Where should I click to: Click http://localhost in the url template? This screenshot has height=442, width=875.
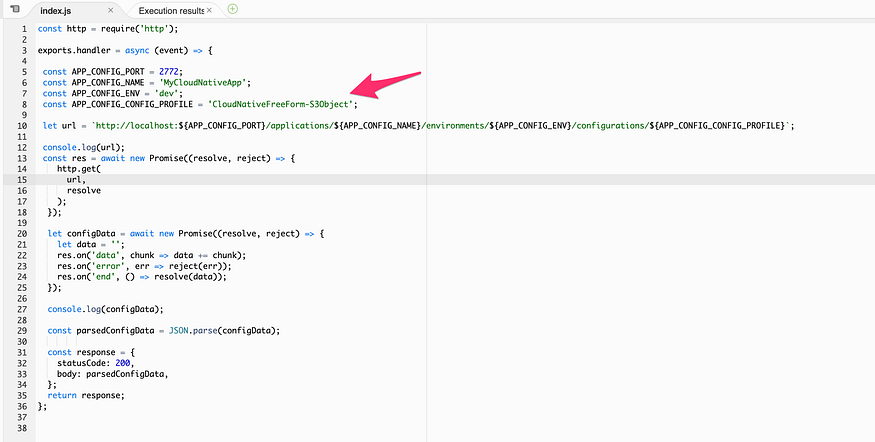pyautogui.click(x=134, y=126)
